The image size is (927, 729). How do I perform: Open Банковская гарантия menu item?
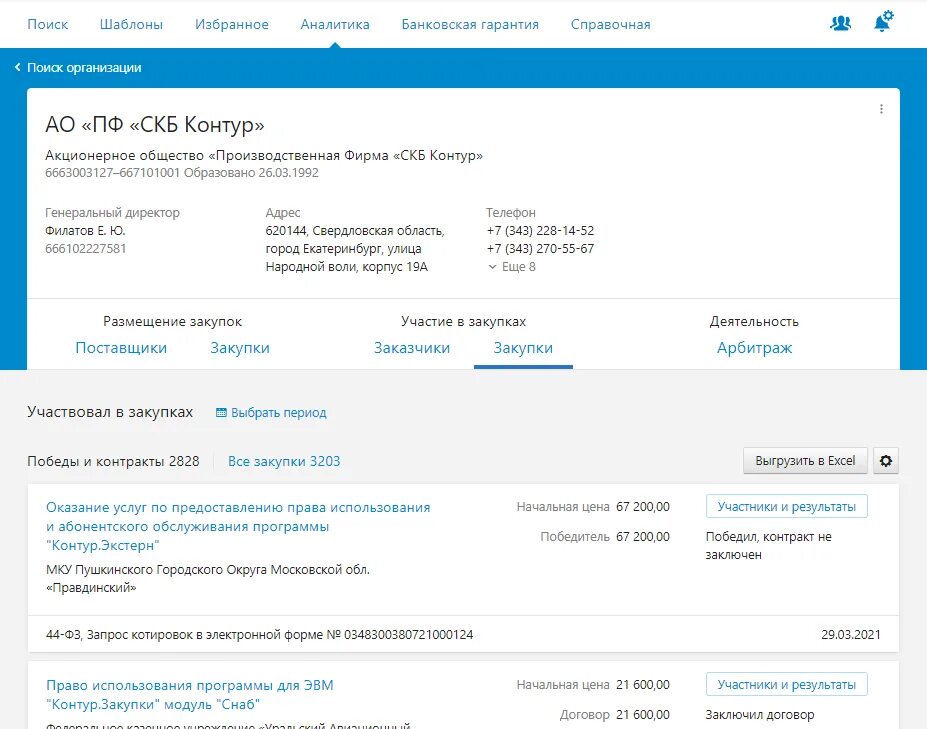[470, 24]
